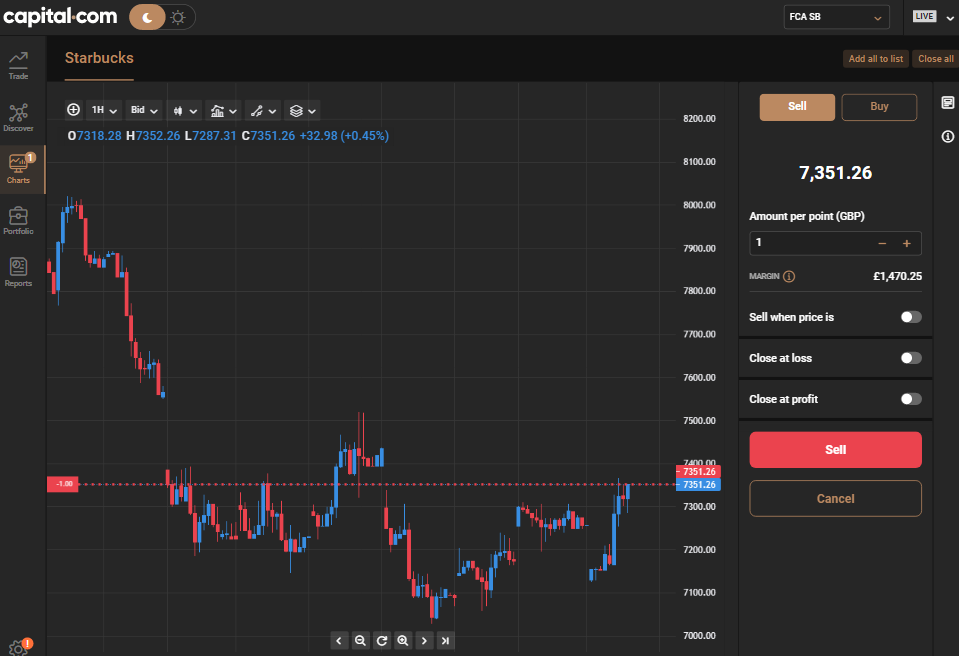Image resolution: width=959 pixels, height=656 pixels.
Task: Toggle Close at profit switch
Action: point(911,399)
